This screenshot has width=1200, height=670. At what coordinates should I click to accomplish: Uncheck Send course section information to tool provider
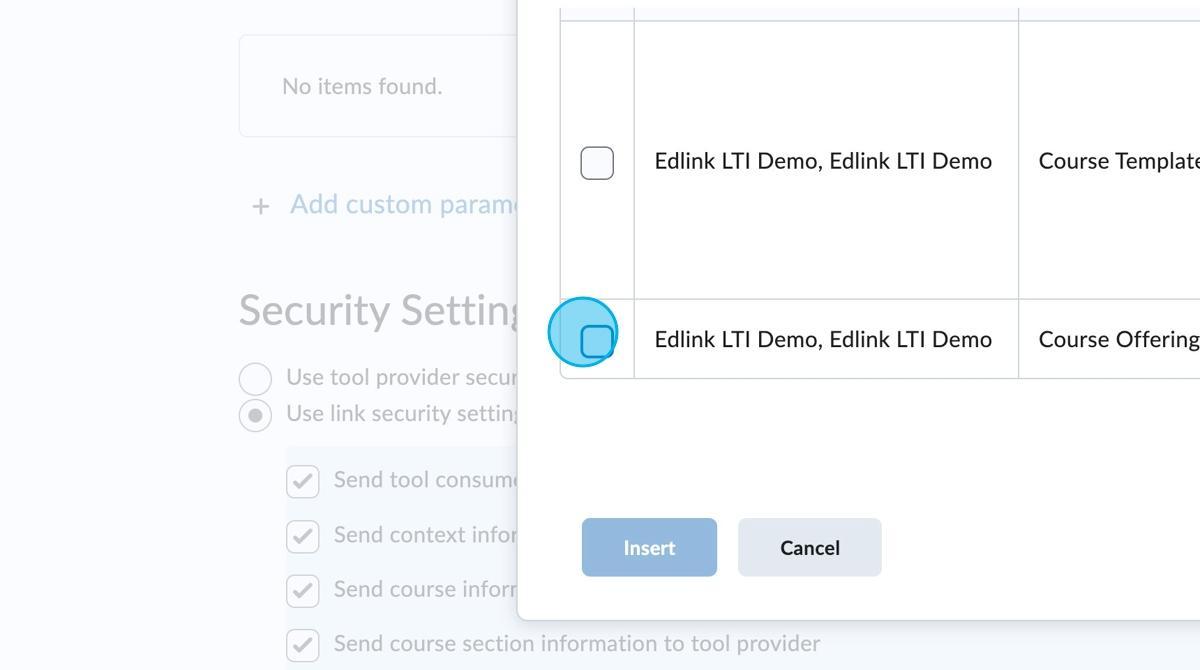303,645
